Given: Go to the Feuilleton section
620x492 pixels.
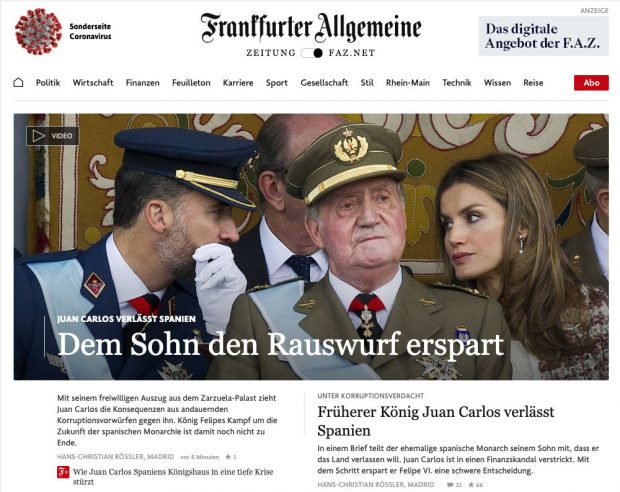Looking at the screenshot, I should point(191,83).
